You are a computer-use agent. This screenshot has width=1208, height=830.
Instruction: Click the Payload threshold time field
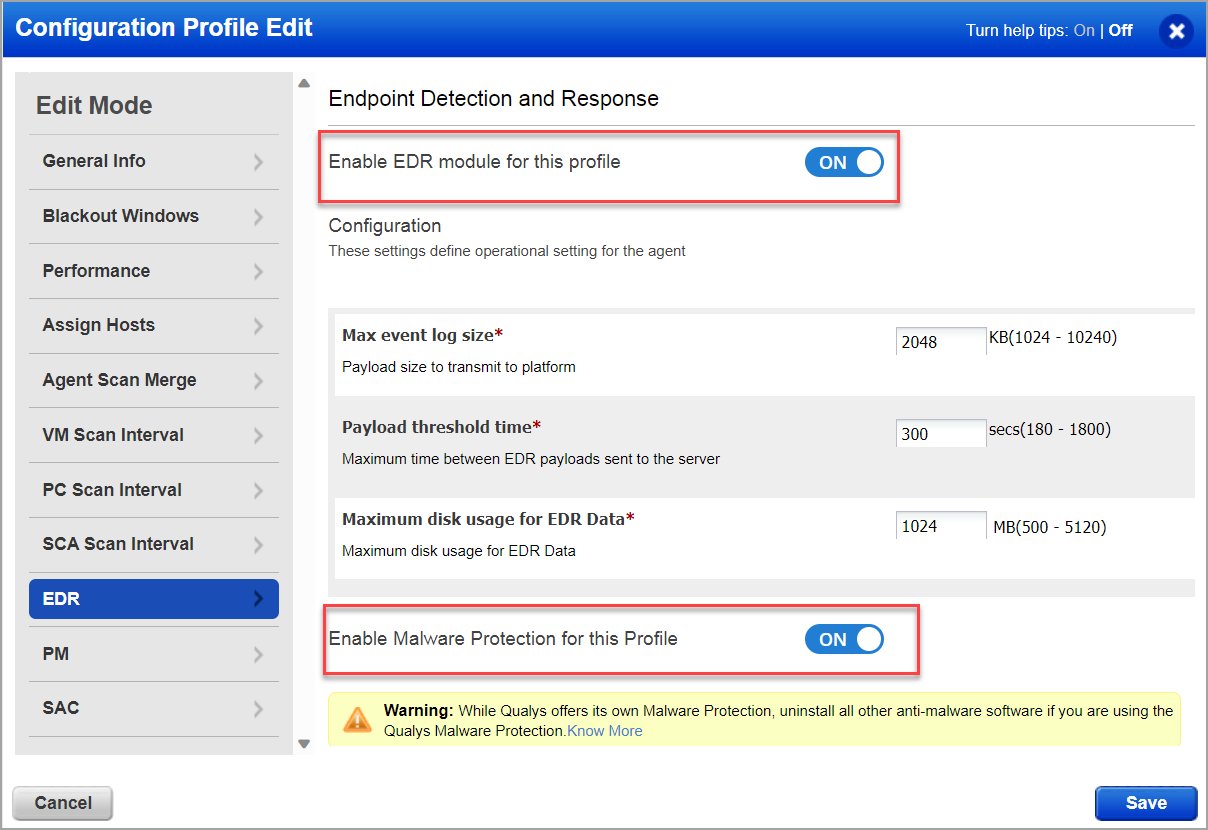941,433
